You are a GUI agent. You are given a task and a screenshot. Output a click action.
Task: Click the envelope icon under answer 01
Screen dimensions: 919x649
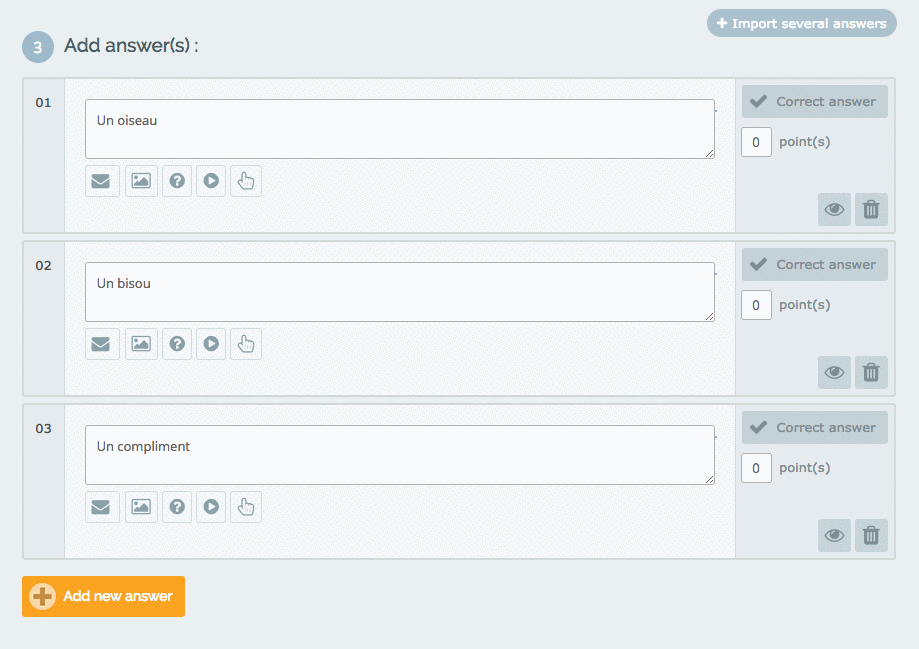(102, 181)
